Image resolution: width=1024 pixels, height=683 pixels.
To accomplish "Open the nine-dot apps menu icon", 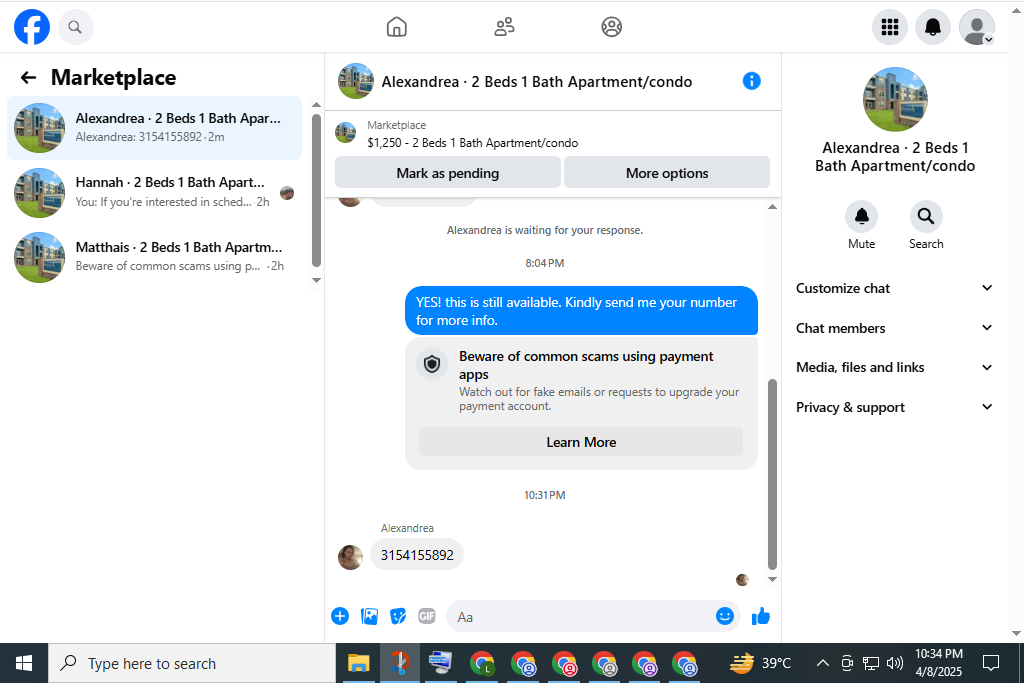I will click(x=889, y=27).
